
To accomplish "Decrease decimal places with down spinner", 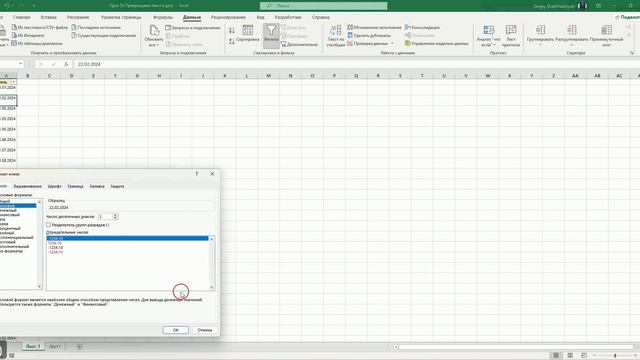I will pyautogui.click(x=116, y=218).
